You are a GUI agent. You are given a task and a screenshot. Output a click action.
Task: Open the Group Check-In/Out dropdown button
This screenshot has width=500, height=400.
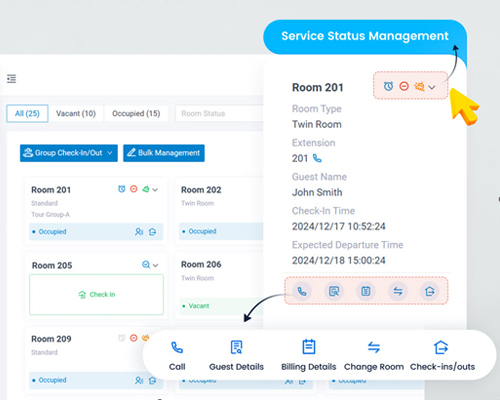(69, 153)
